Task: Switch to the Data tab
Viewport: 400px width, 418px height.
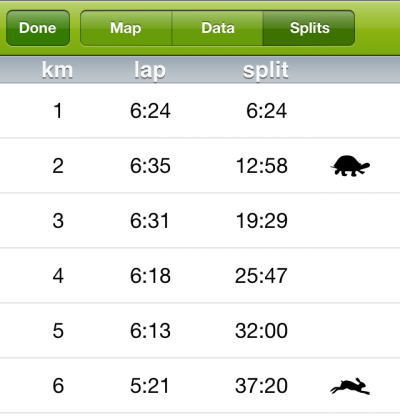Action: coord(218,28)
